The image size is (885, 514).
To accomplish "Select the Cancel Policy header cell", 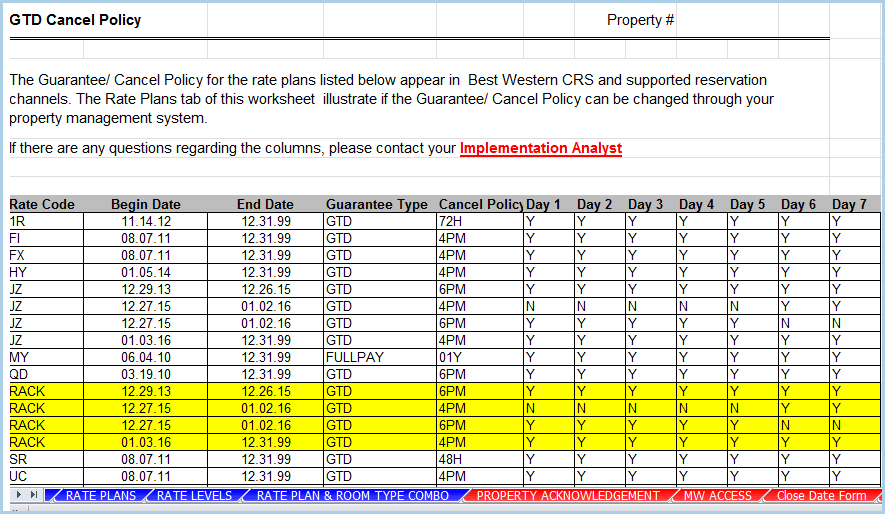I will [479, 205].
